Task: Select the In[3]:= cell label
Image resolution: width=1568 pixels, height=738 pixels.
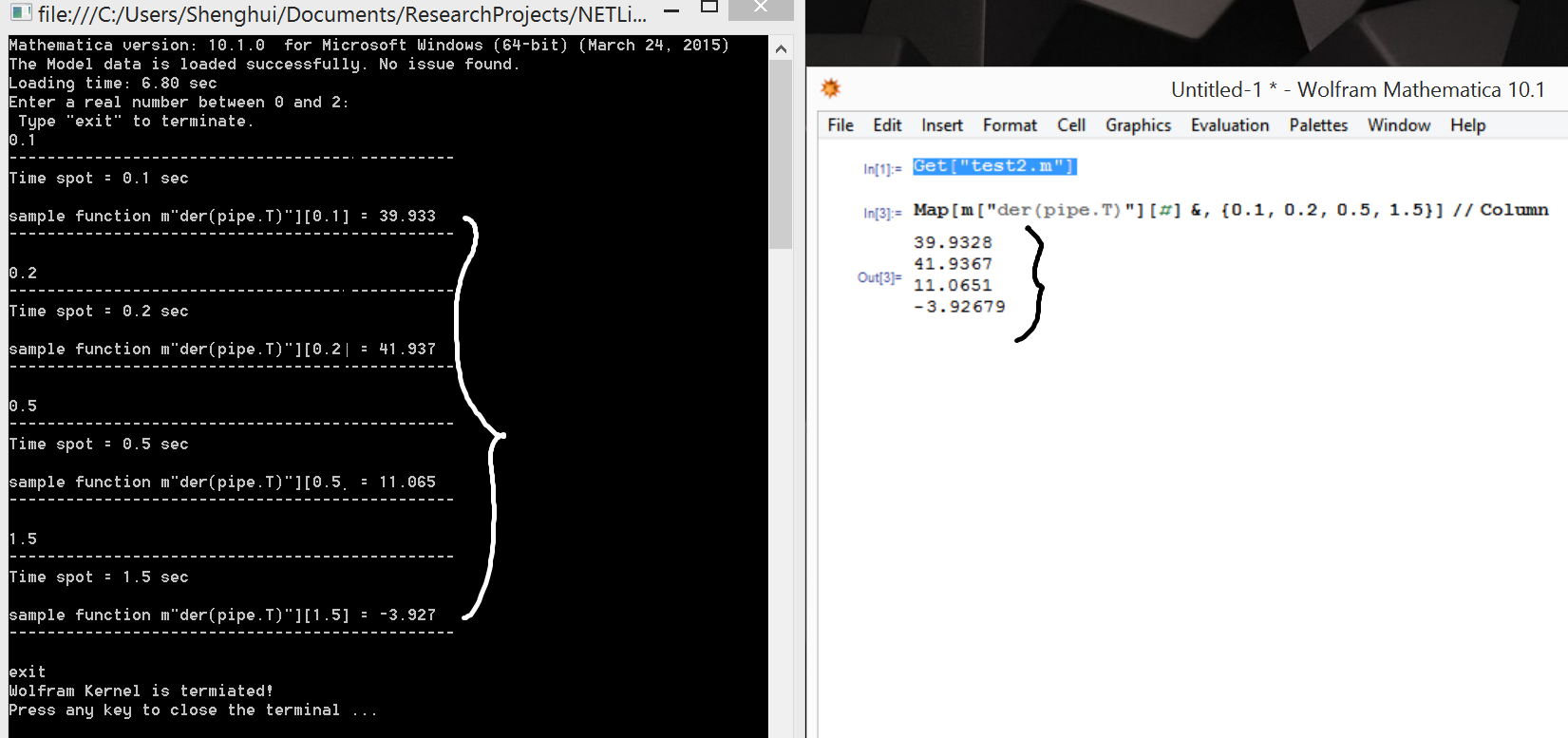Action: click(x=882, y=213)
